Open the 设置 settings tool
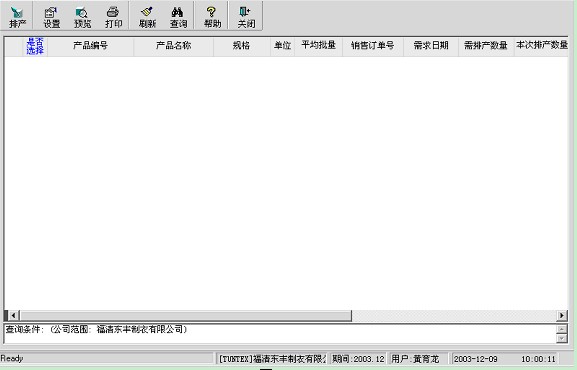 51,17
